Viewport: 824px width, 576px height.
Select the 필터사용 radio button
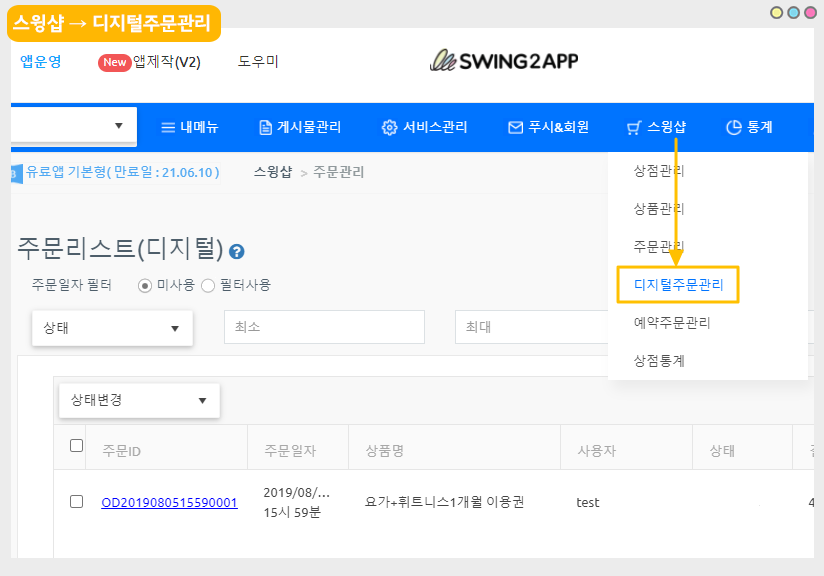pos(208,285)
